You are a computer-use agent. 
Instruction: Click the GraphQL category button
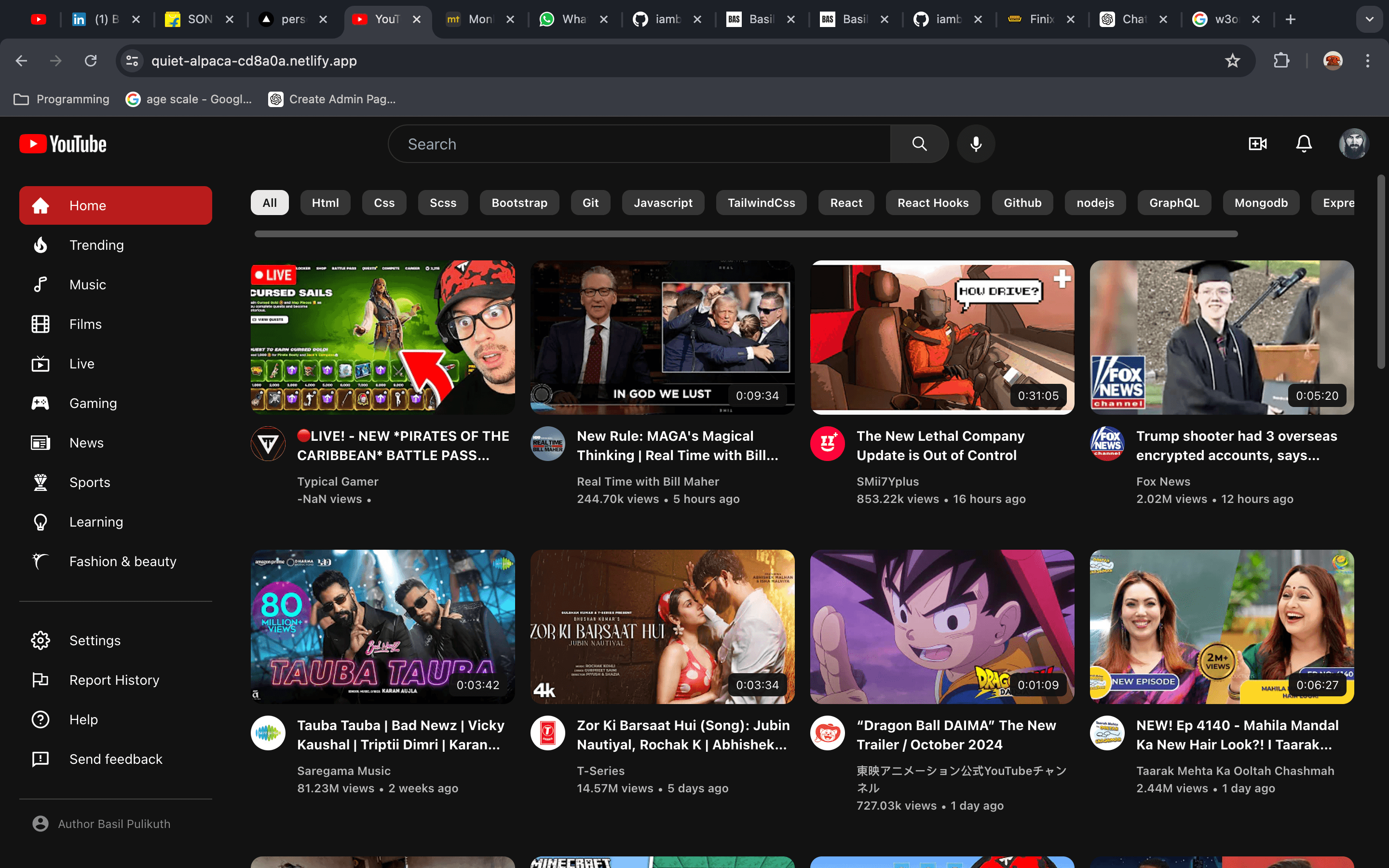(1175, 202)
